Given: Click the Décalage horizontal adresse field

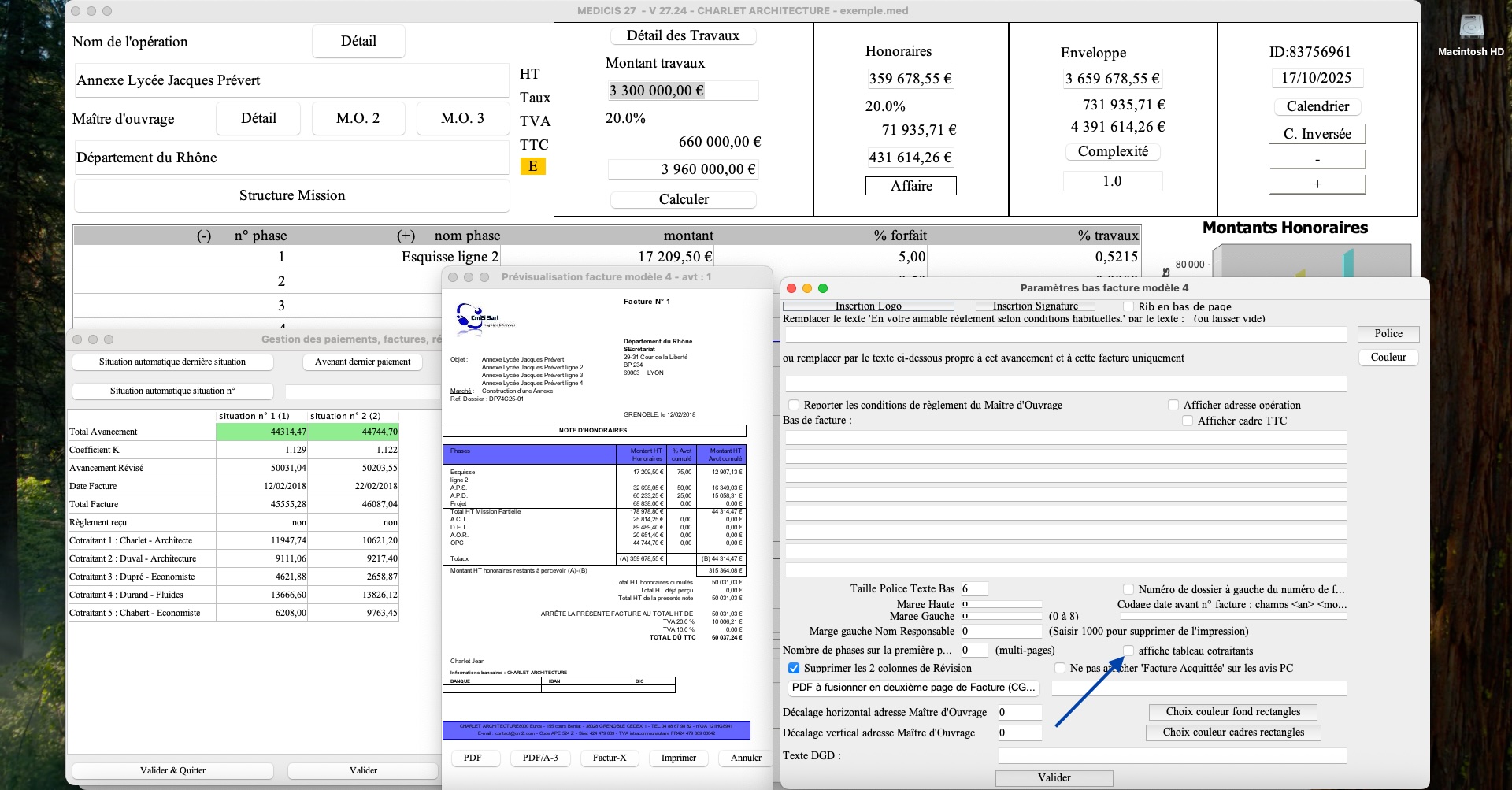Looking at the screenshot, I should click(1020, 712).
